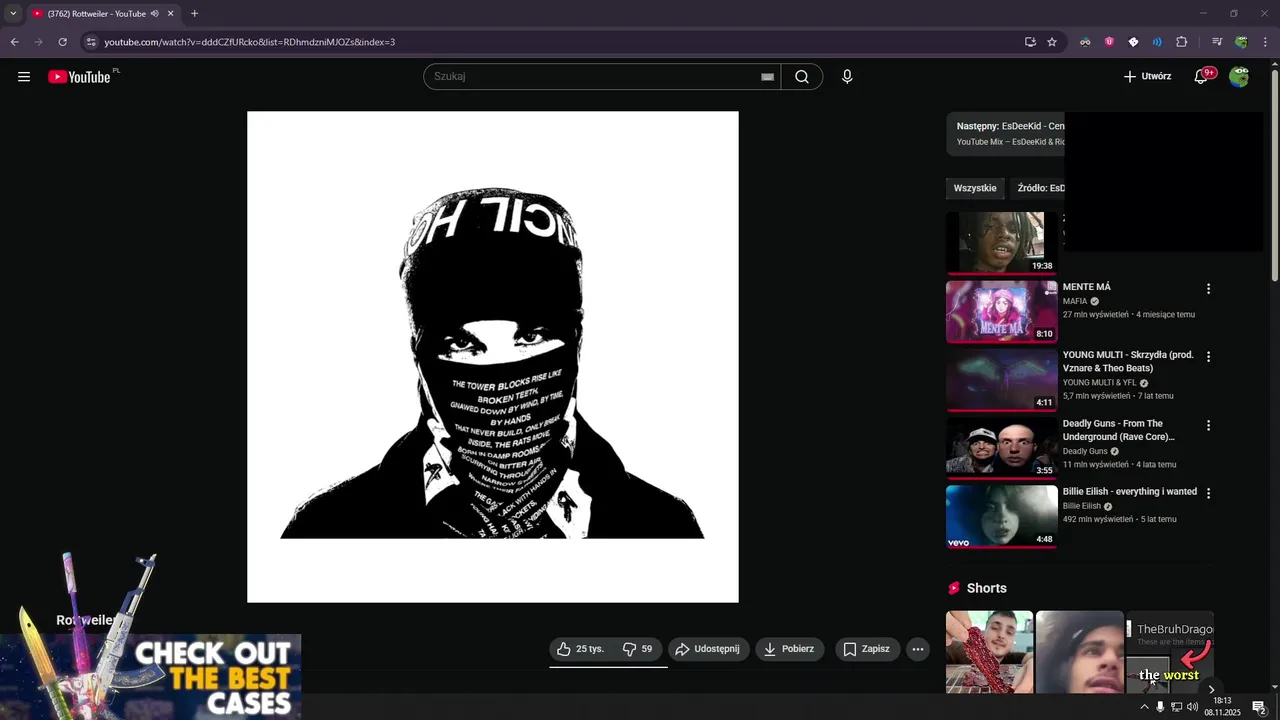This screenshot has width=1280, height=720.
Task: Click the blue sound waves extension icon
Action: pos(1157,42)
